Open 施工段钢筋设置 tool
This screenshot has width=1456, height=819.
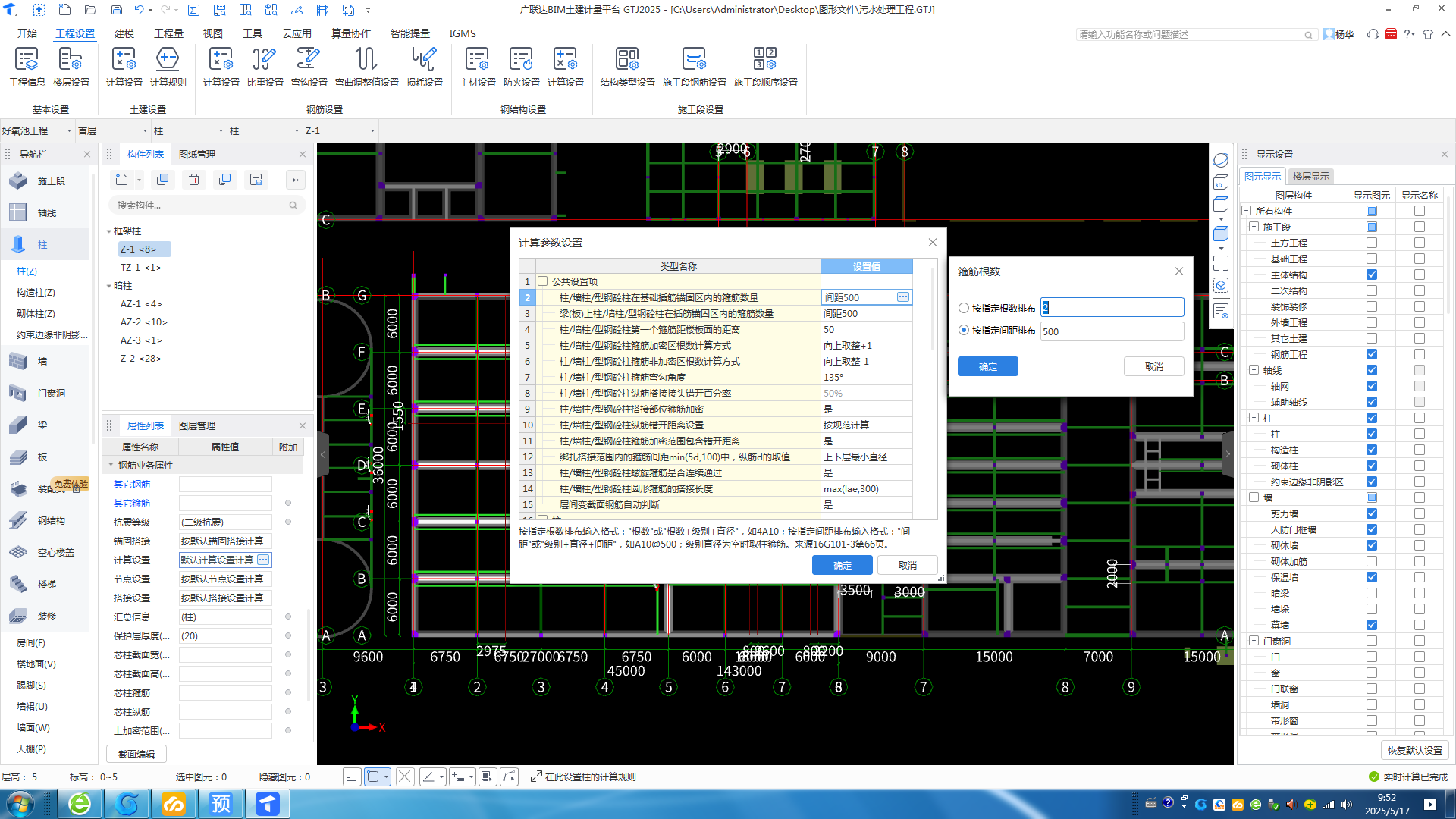[694, 67]
